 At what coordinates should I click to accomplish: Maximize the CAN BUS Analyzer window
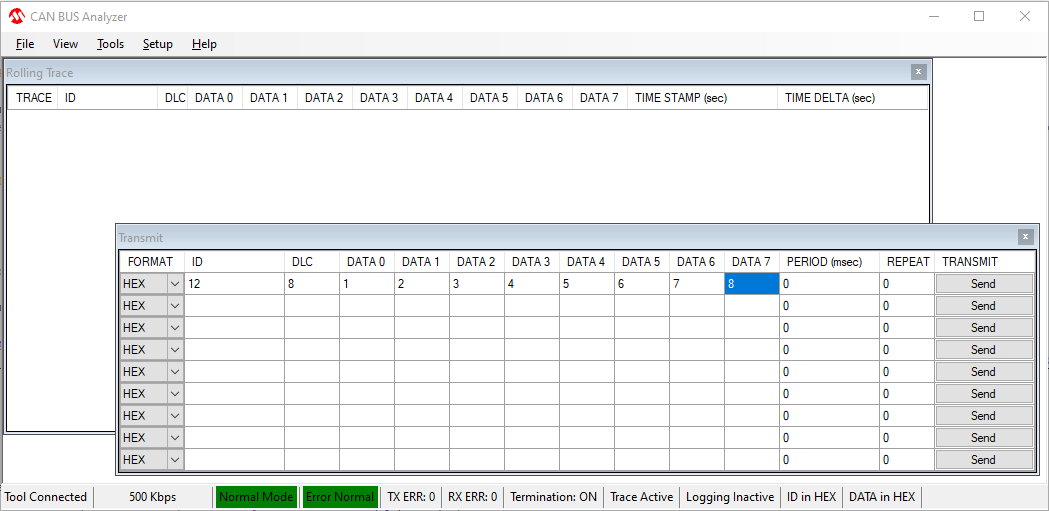point(979,17)
